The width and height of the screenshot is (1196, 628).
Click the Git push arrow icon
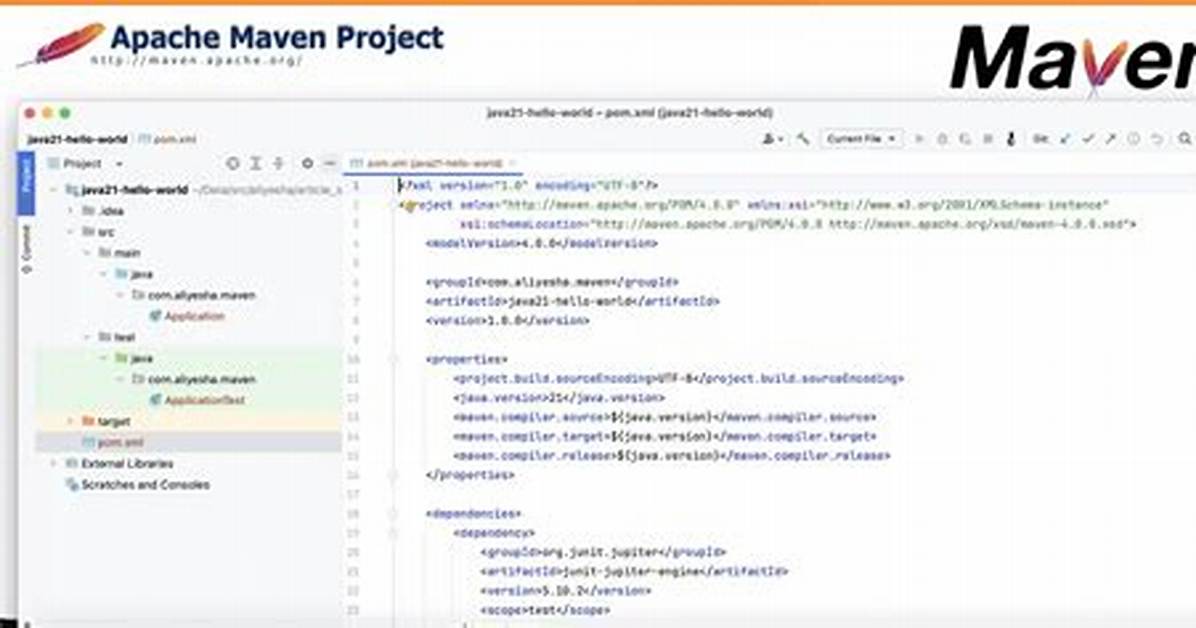tap(1111, 139)
